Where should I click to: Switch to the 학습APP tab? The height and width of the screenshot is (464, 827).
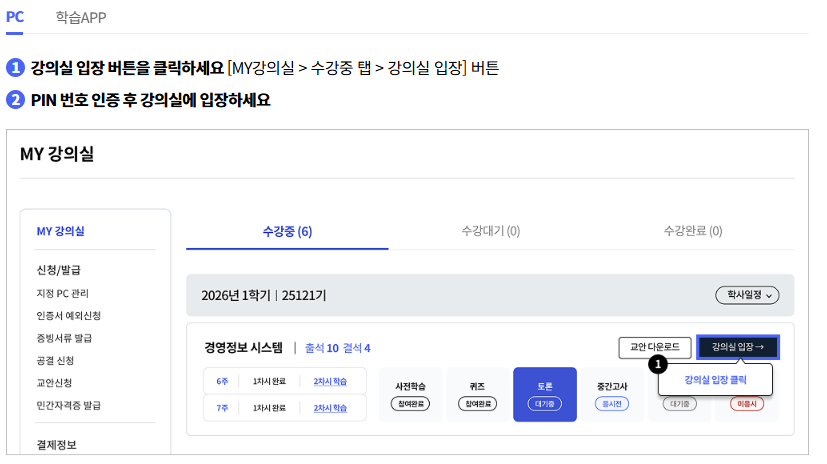(81, 17)
